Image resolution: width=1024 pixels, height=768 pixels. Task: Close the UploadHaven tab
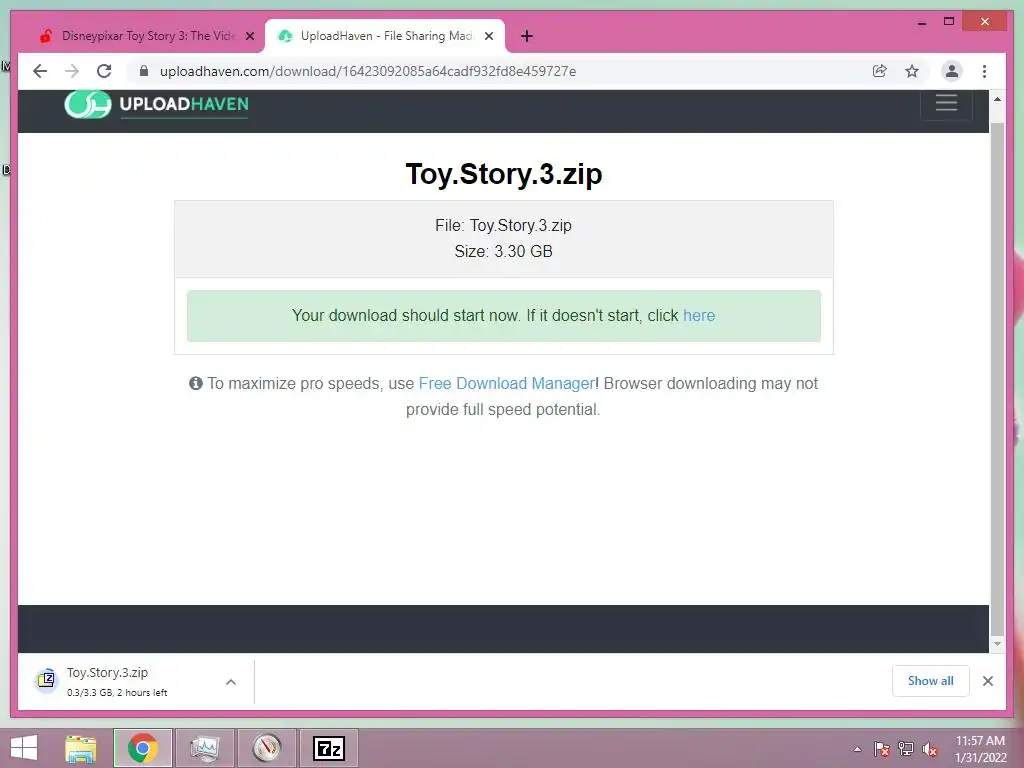(488, 37)
